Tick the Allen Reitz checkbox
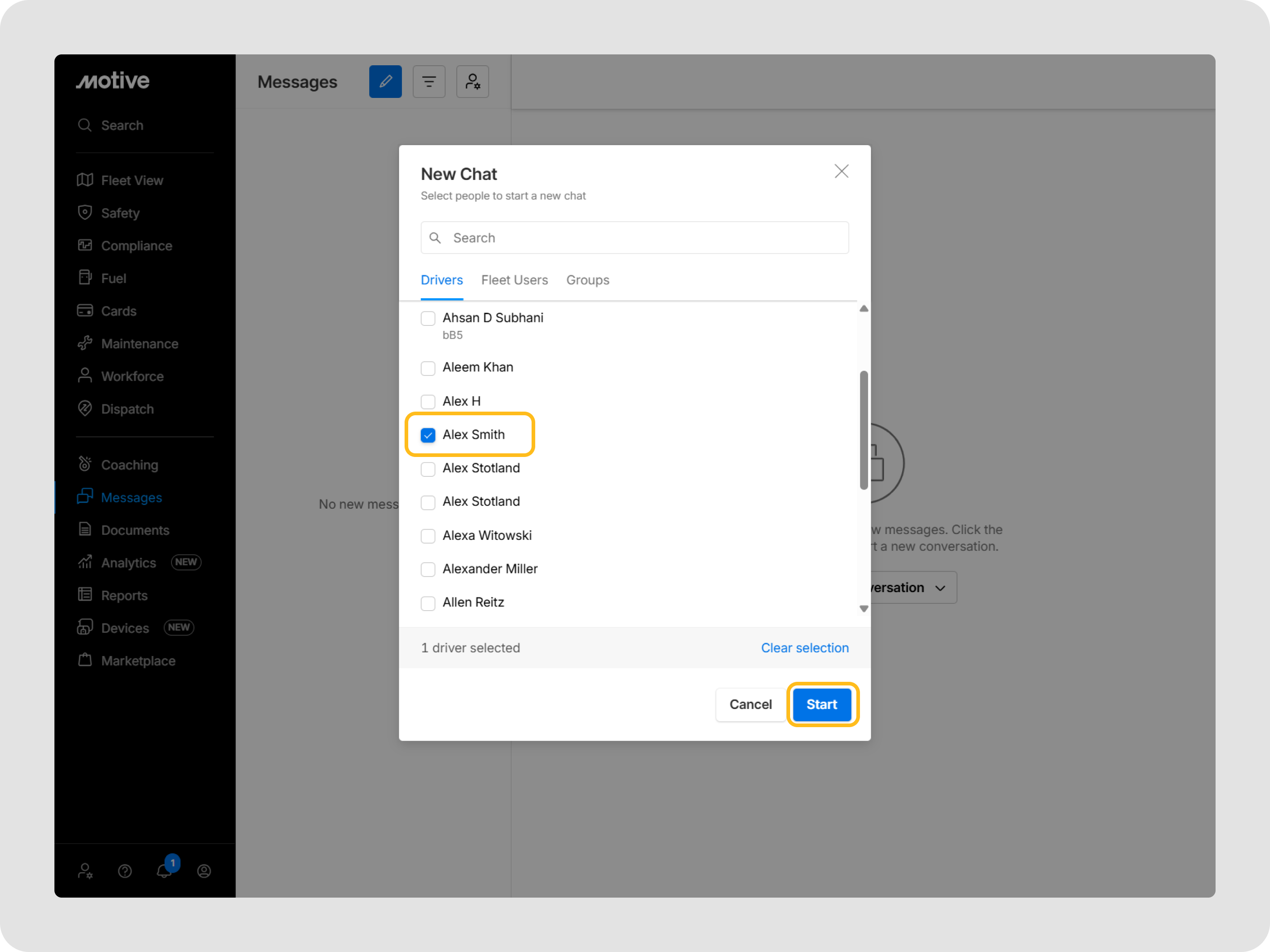The width and height of the screenshot is (1270, 952). point(428,603)
